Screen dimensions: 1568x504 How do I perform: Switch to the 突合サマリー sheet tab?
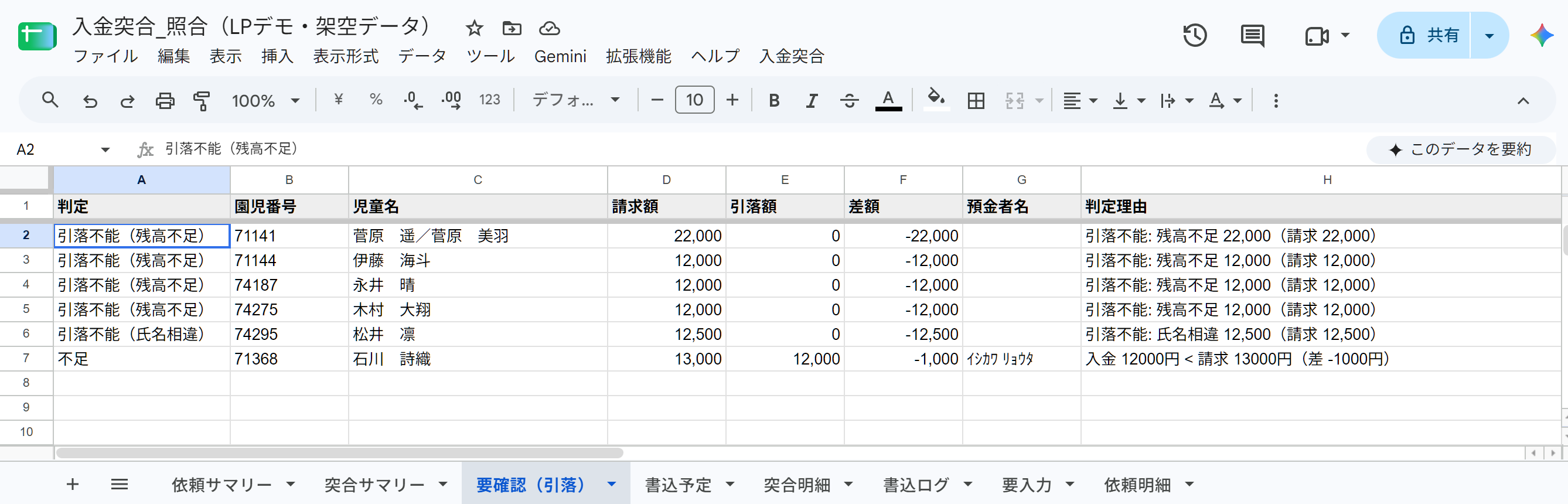(374, 485)
